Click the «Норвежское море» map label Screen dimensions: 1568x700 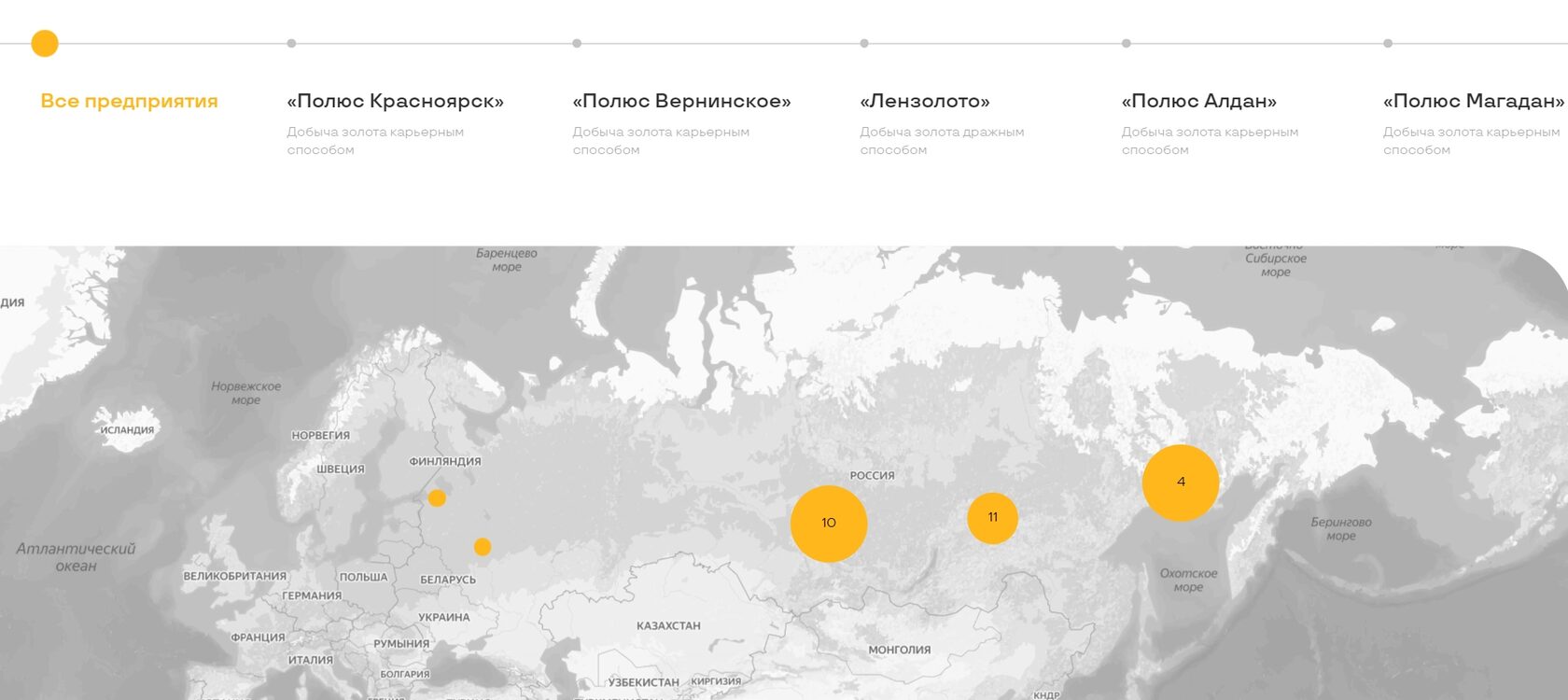[x=245, y=394]
